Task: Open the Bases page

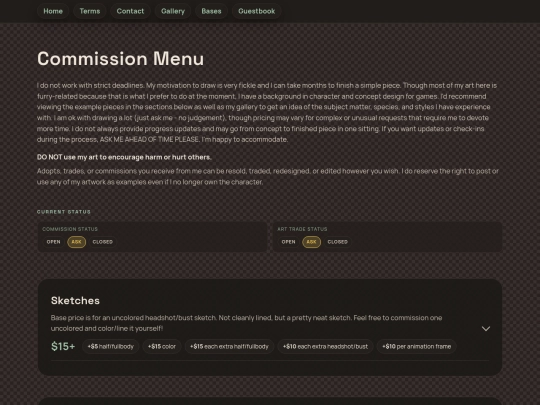Action: tap(211, 11)
